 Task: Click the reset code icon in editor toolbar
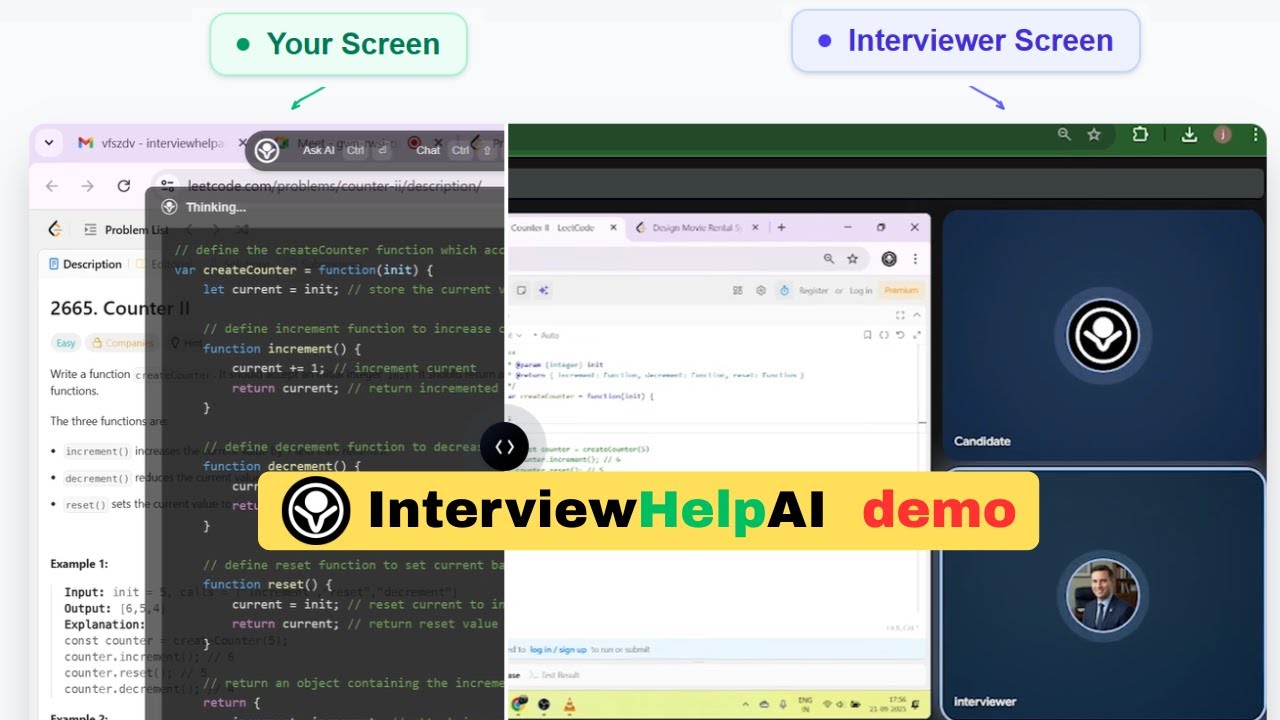click(901, 335)
